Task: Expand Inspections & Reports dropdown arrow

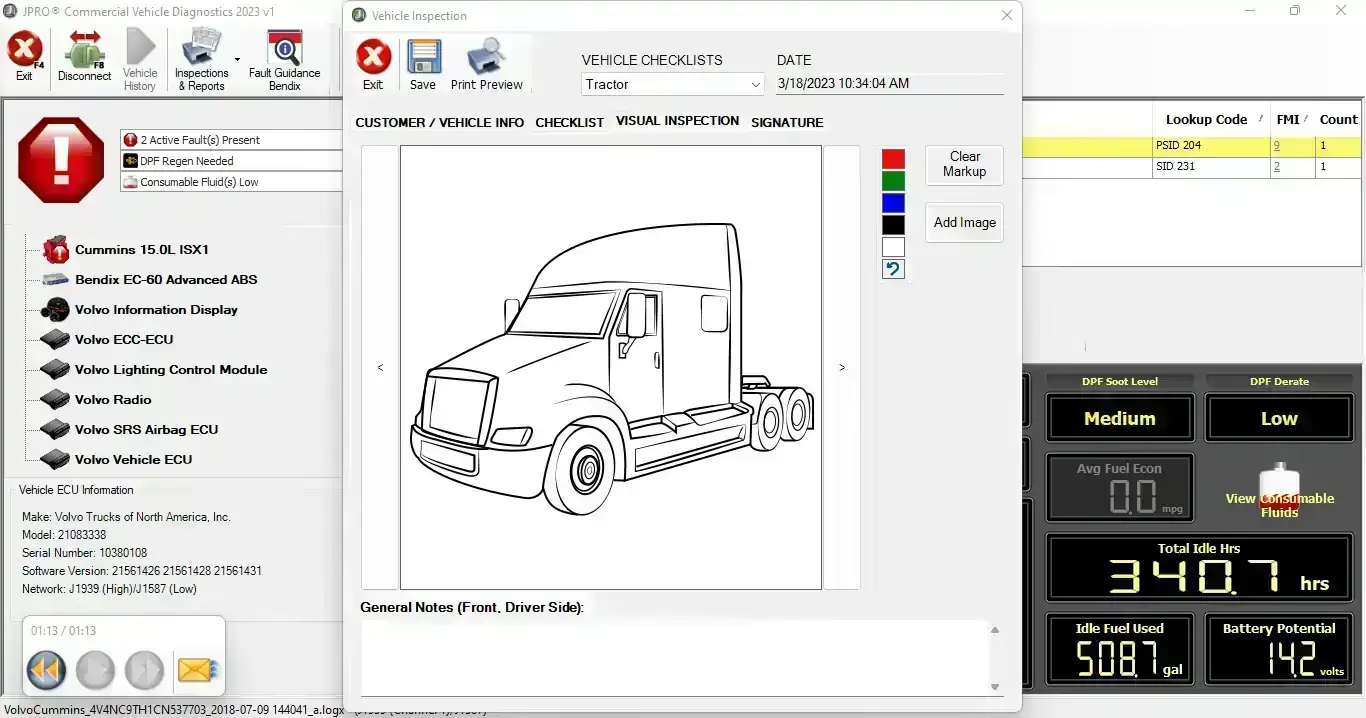Action: (237, 60)
